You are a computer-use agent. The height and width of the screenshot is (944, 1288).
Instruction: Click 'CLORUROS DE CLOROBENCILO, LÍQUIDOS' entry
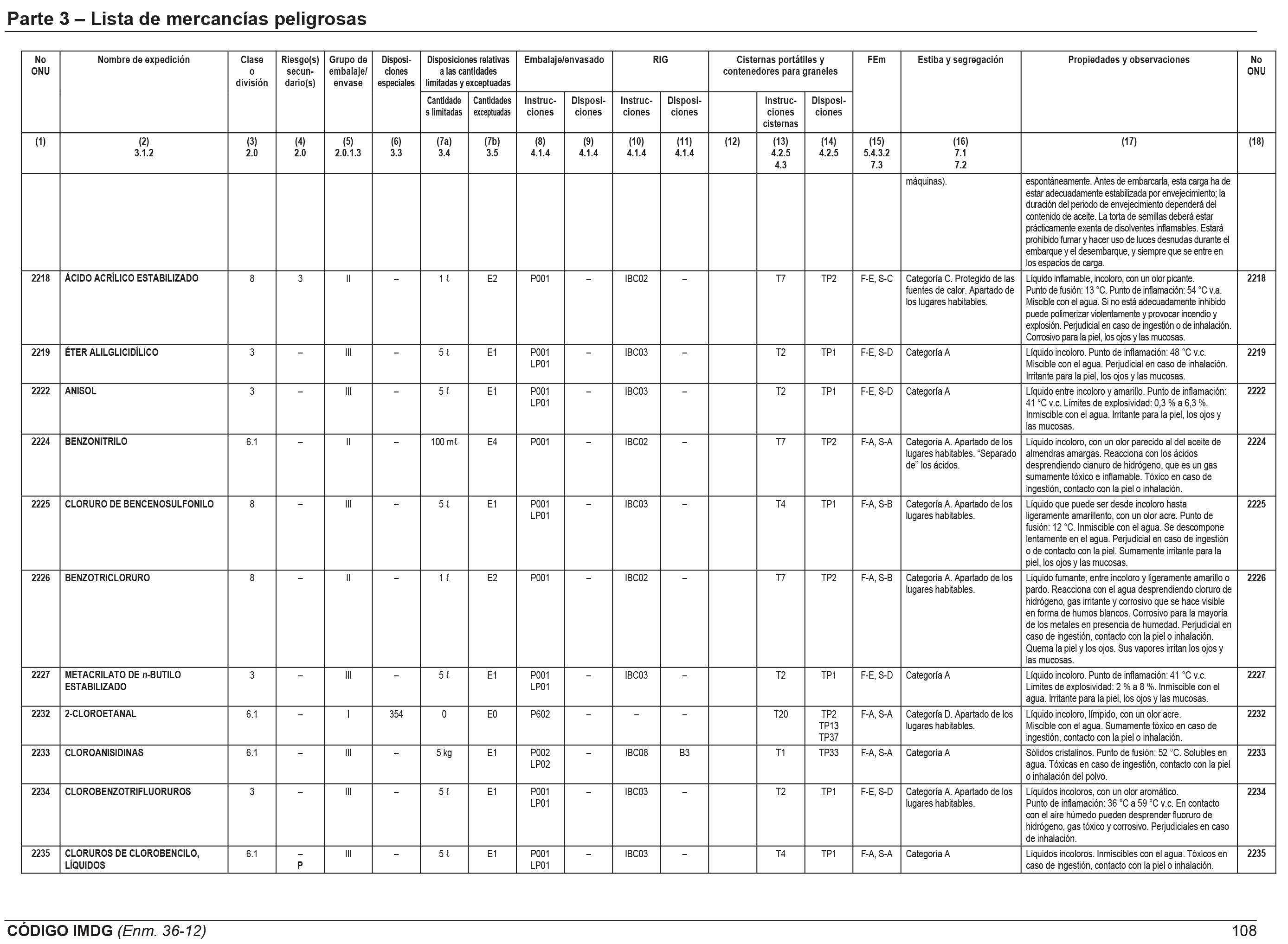coord(132,860)
